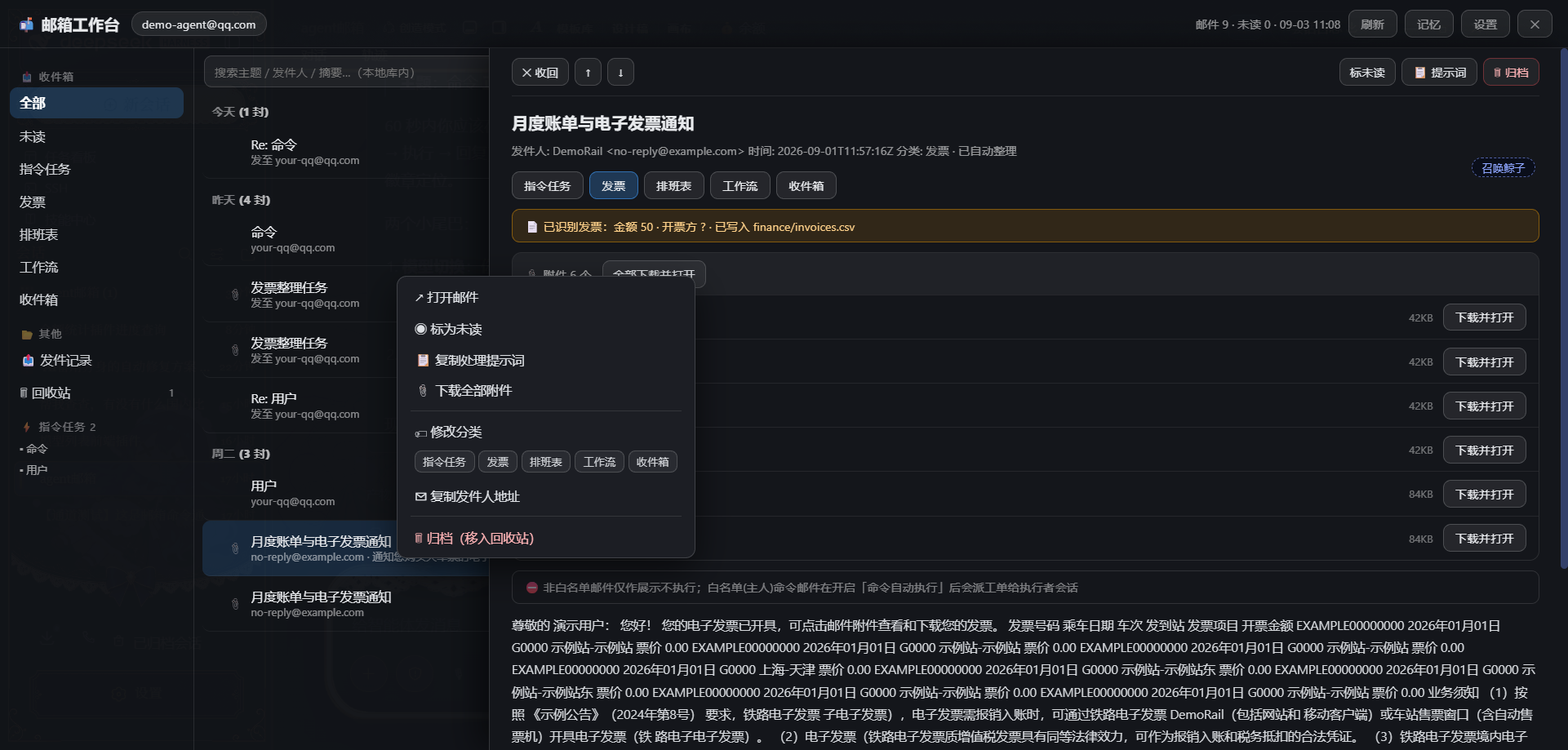
Task: Select 归档（移入回收站）in the context menu
Action: pyautogui.click(x=546, y=538)
